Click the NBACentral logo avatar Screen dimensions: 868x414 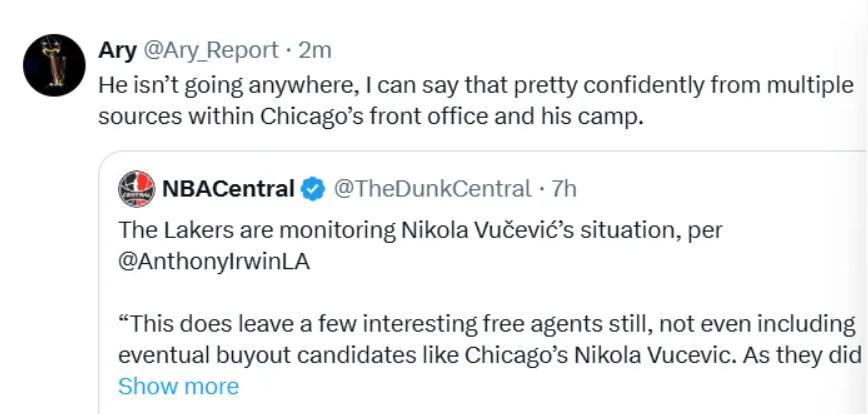[136, 188]
